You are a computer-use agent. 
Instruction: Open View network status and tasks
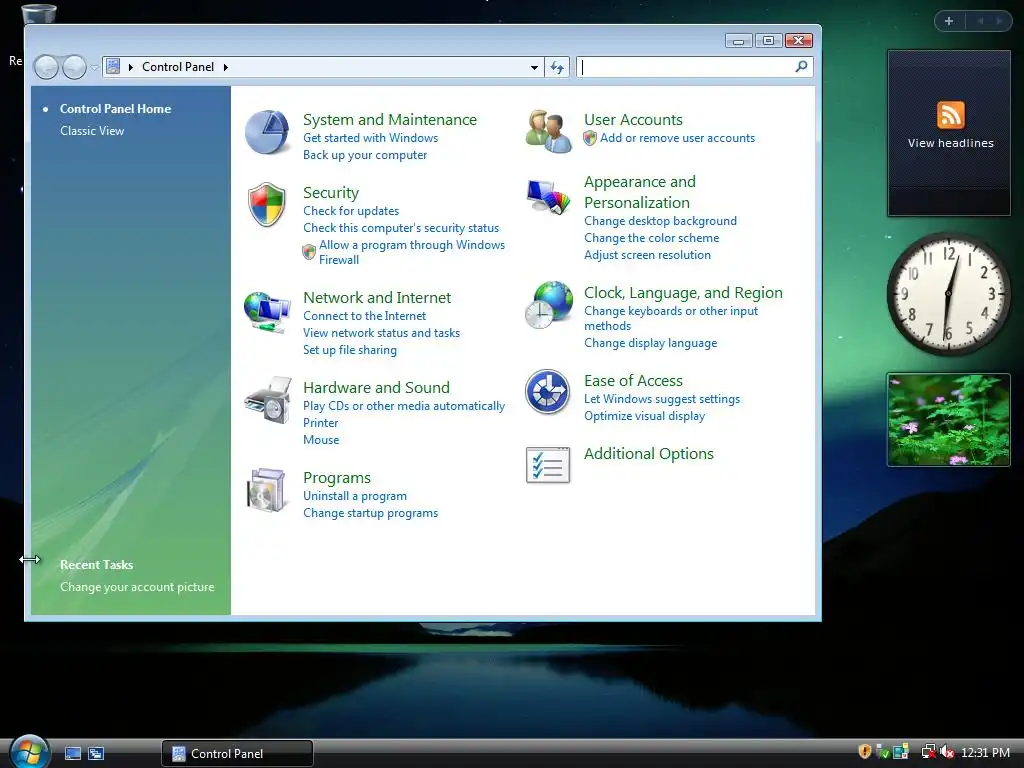tap(381, 332)
